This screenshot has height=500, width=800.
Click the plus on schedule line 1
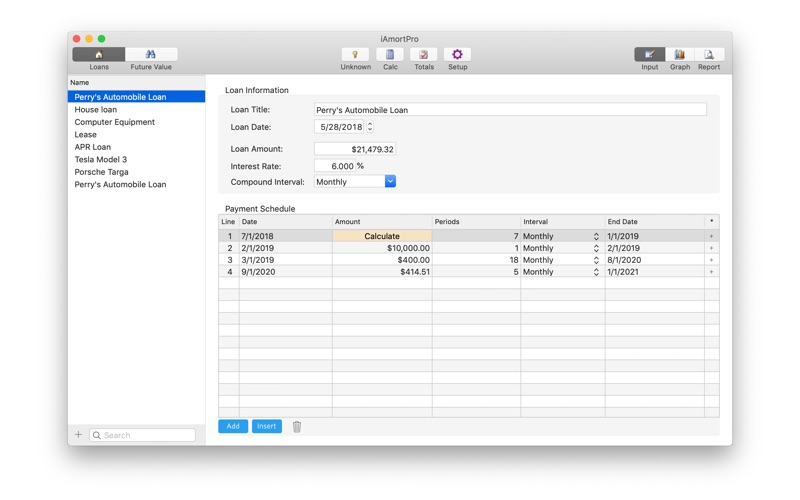pyautogui.click(x=711, y=236)
